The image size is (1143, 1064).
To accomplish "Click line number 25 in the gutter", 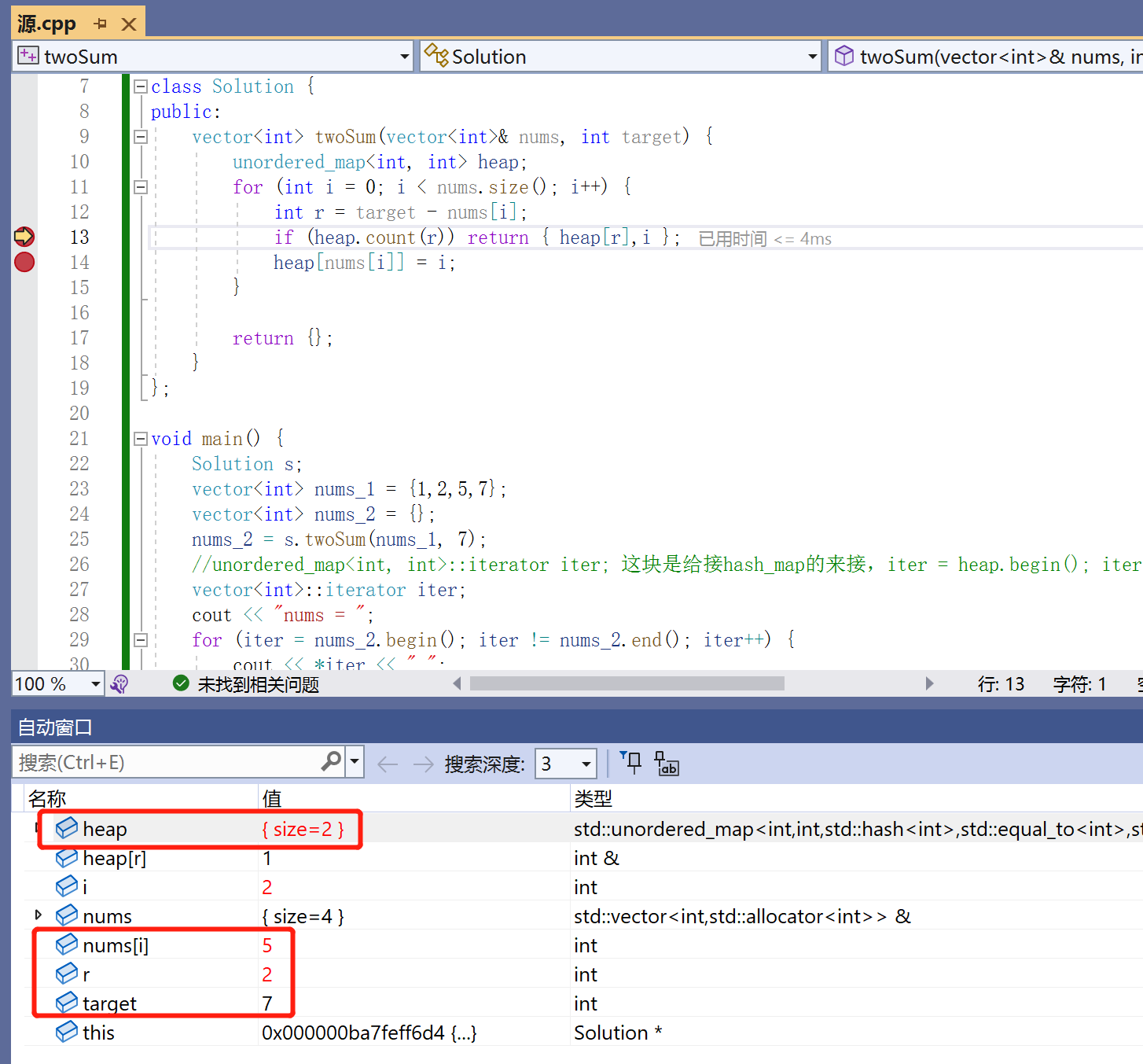I will point(79,539).
